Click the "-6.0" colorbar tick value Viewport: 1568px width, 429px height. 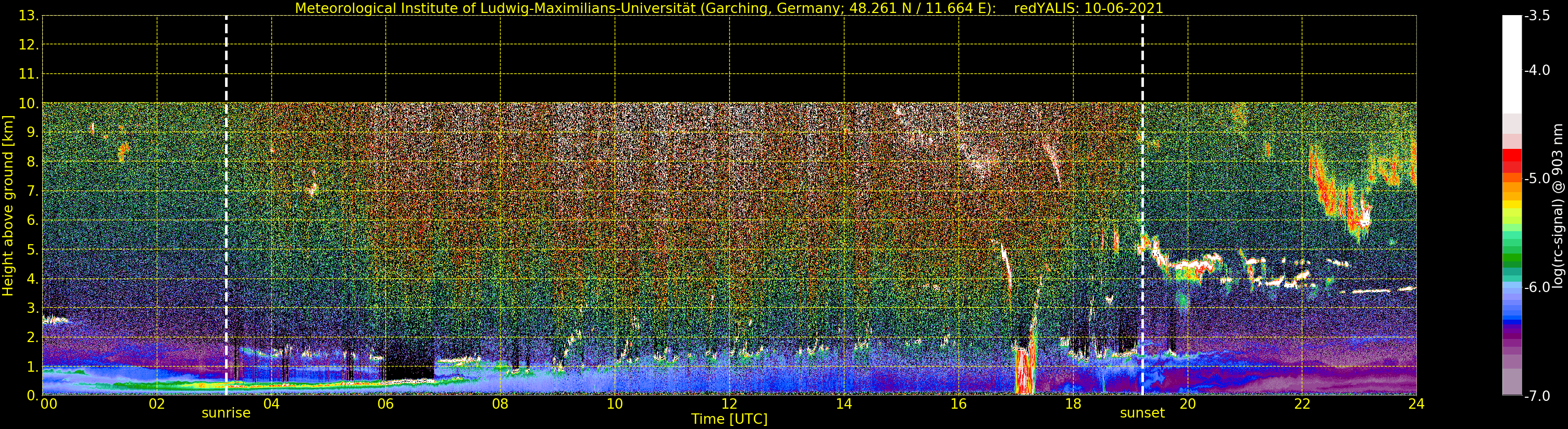[1537, 287]
